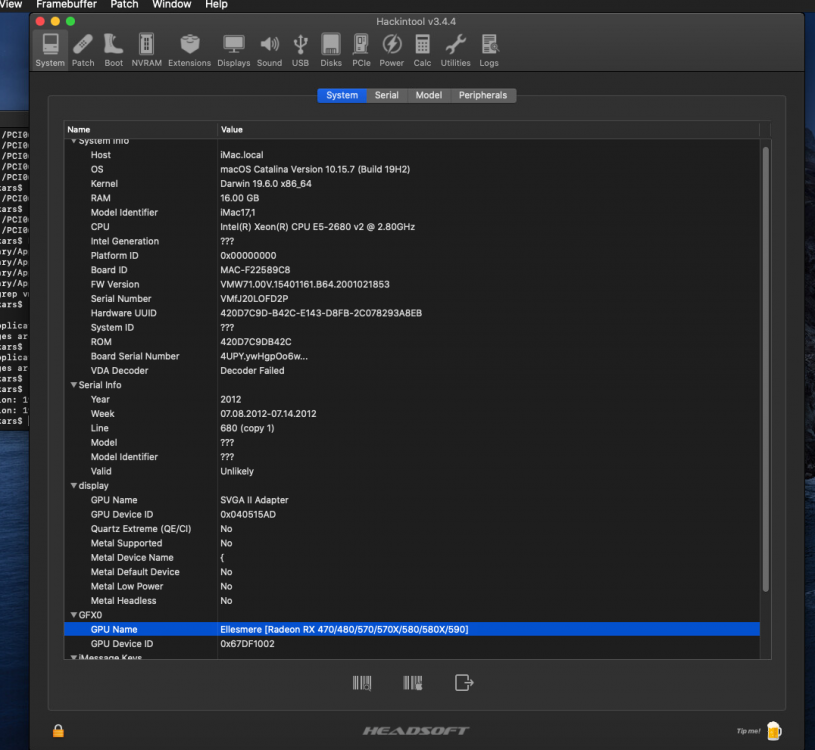
Task: Open the Patch toolbar section
Action: tap(83, 50)
